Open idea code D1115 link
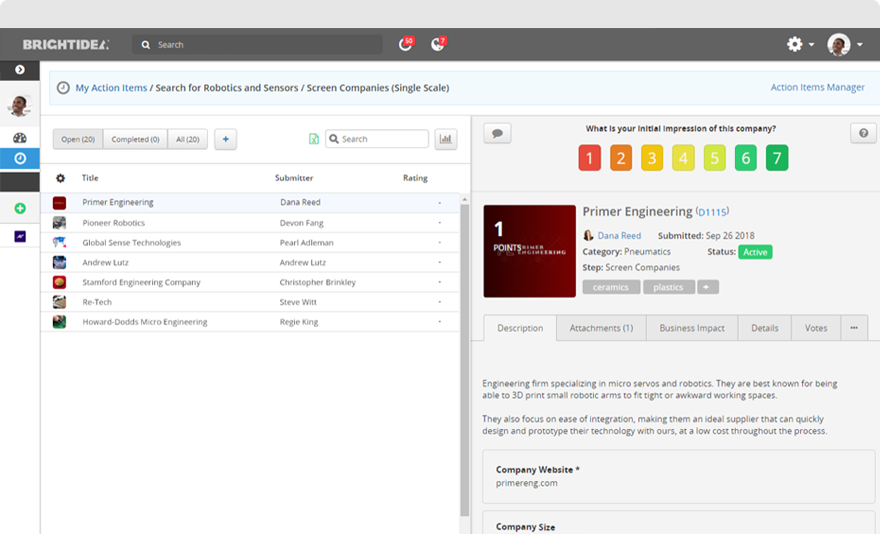The image size is (880, 534). pos(712,212)
